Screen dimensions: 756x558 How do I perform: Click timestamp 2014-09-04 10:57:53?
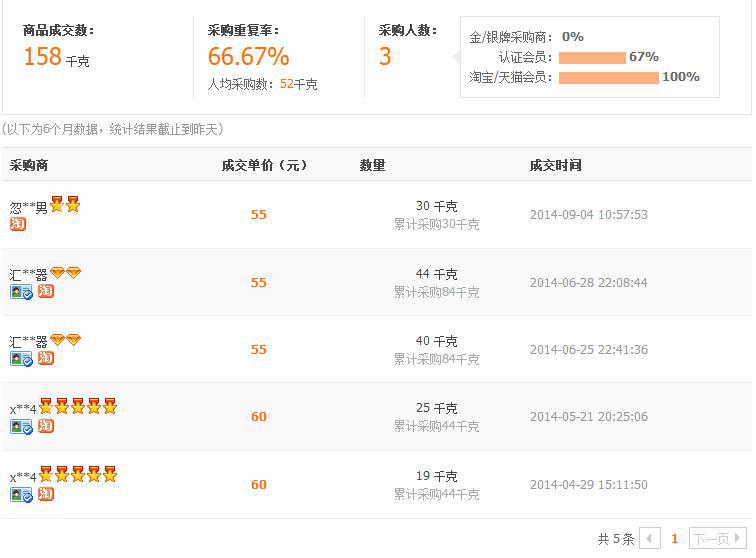coord(589,215)
